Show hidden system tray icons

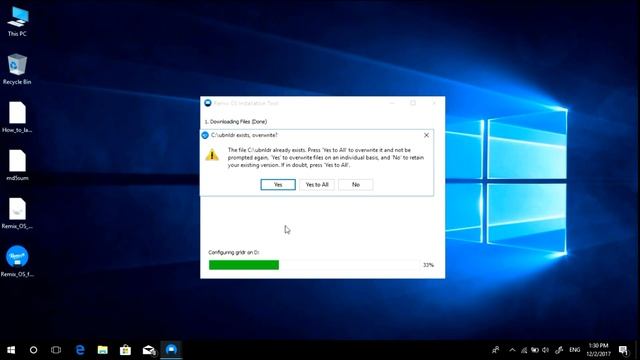(512, 350)
